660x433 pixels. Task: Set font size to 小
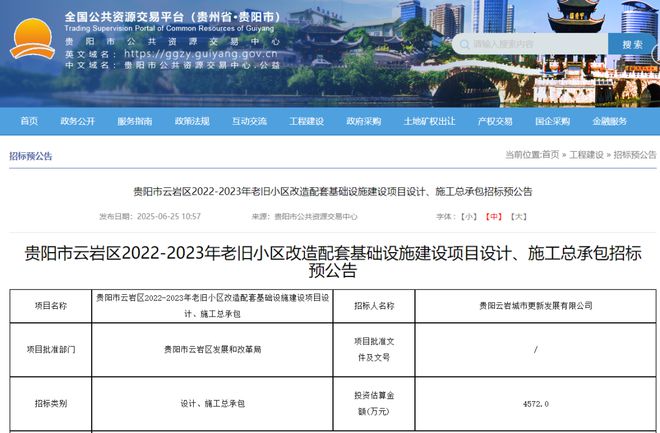[x=468, y=216]
